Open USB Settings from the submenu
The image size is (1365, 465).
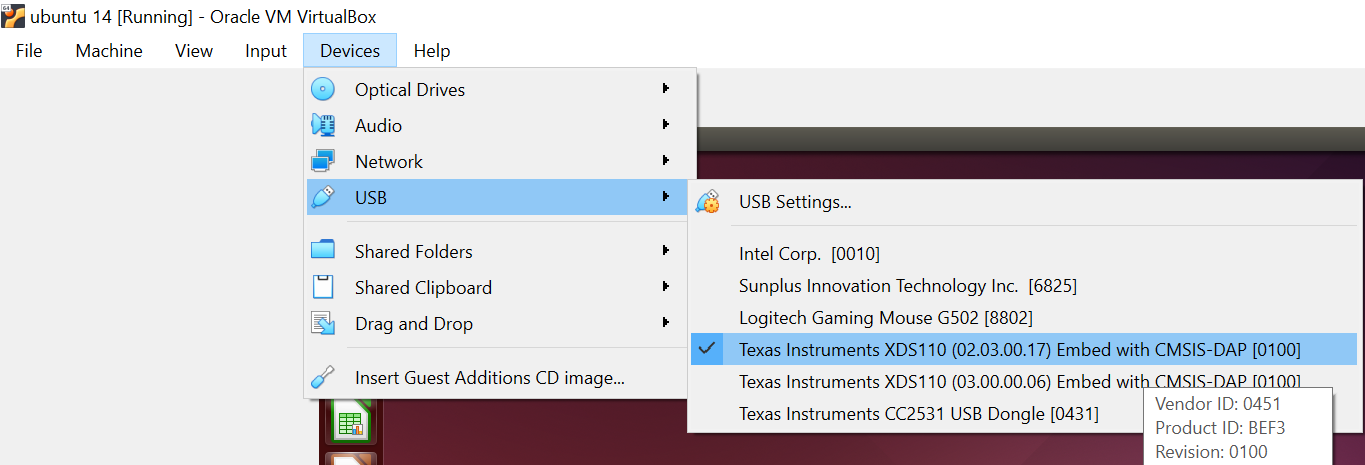point(795,202)
